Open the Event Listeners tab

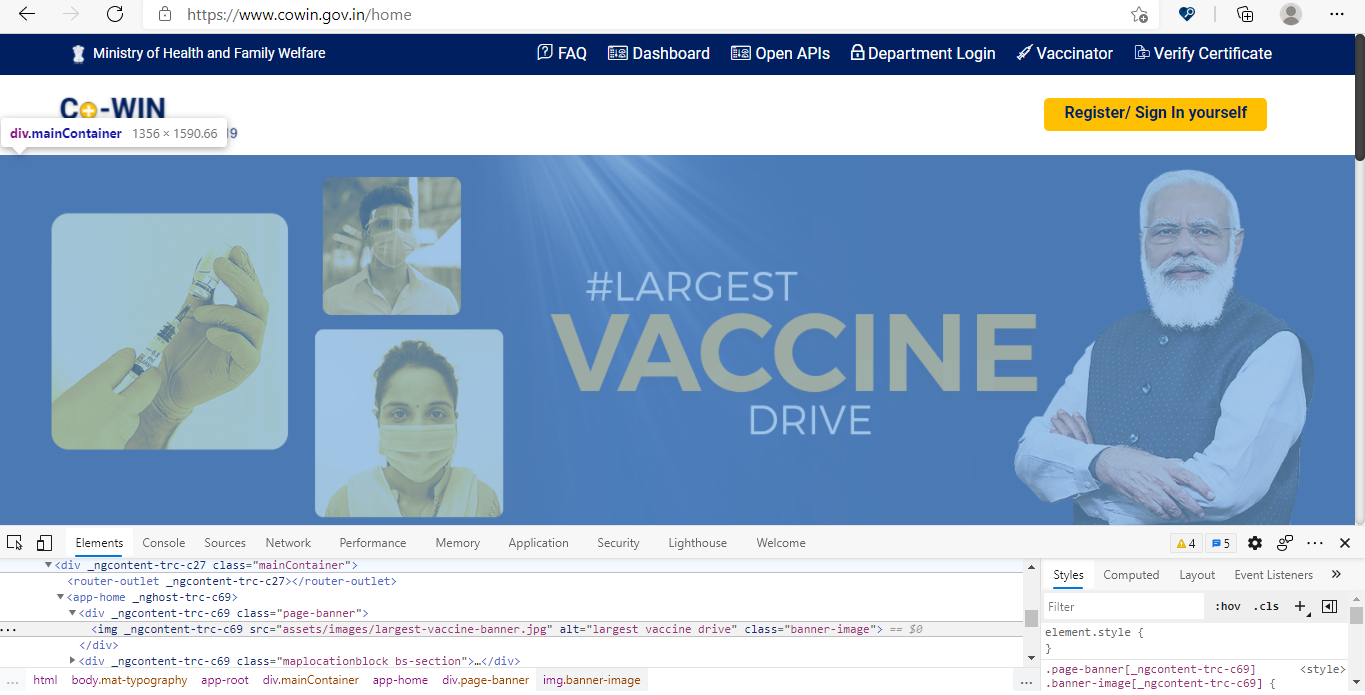tap(1274, 575)
